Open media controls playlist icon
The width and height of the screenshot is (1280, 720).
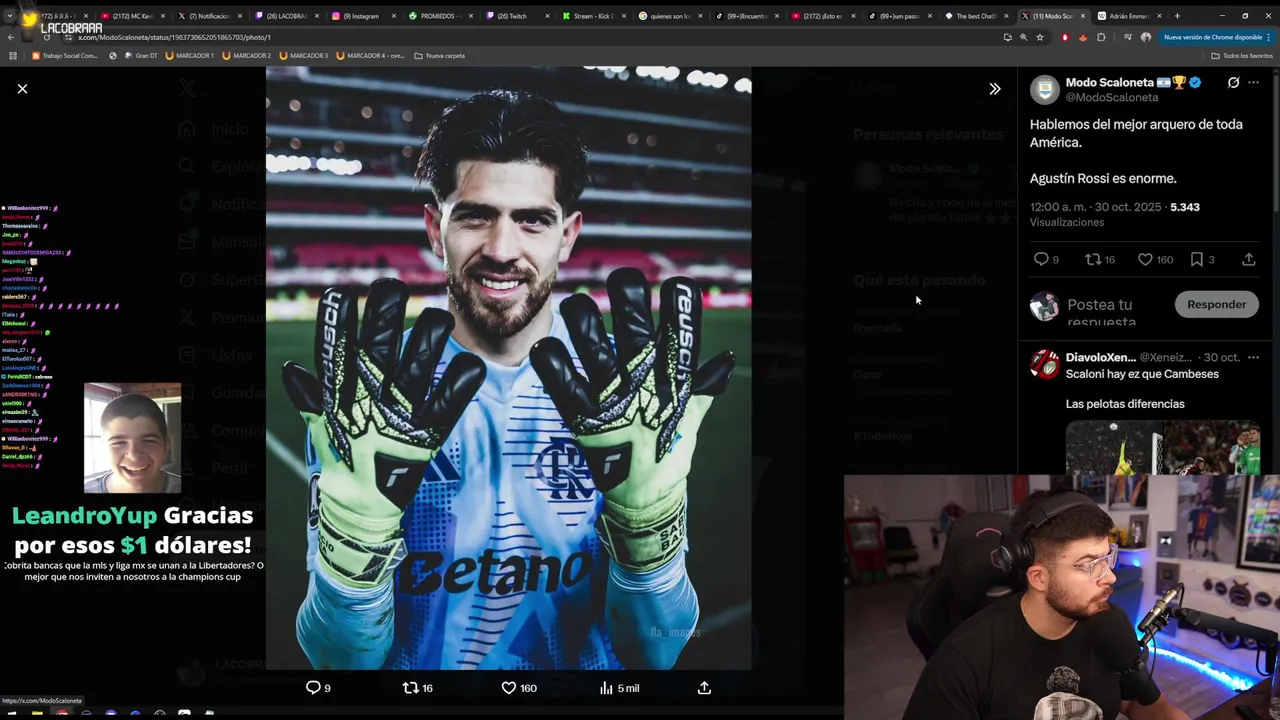(1128, 37)
